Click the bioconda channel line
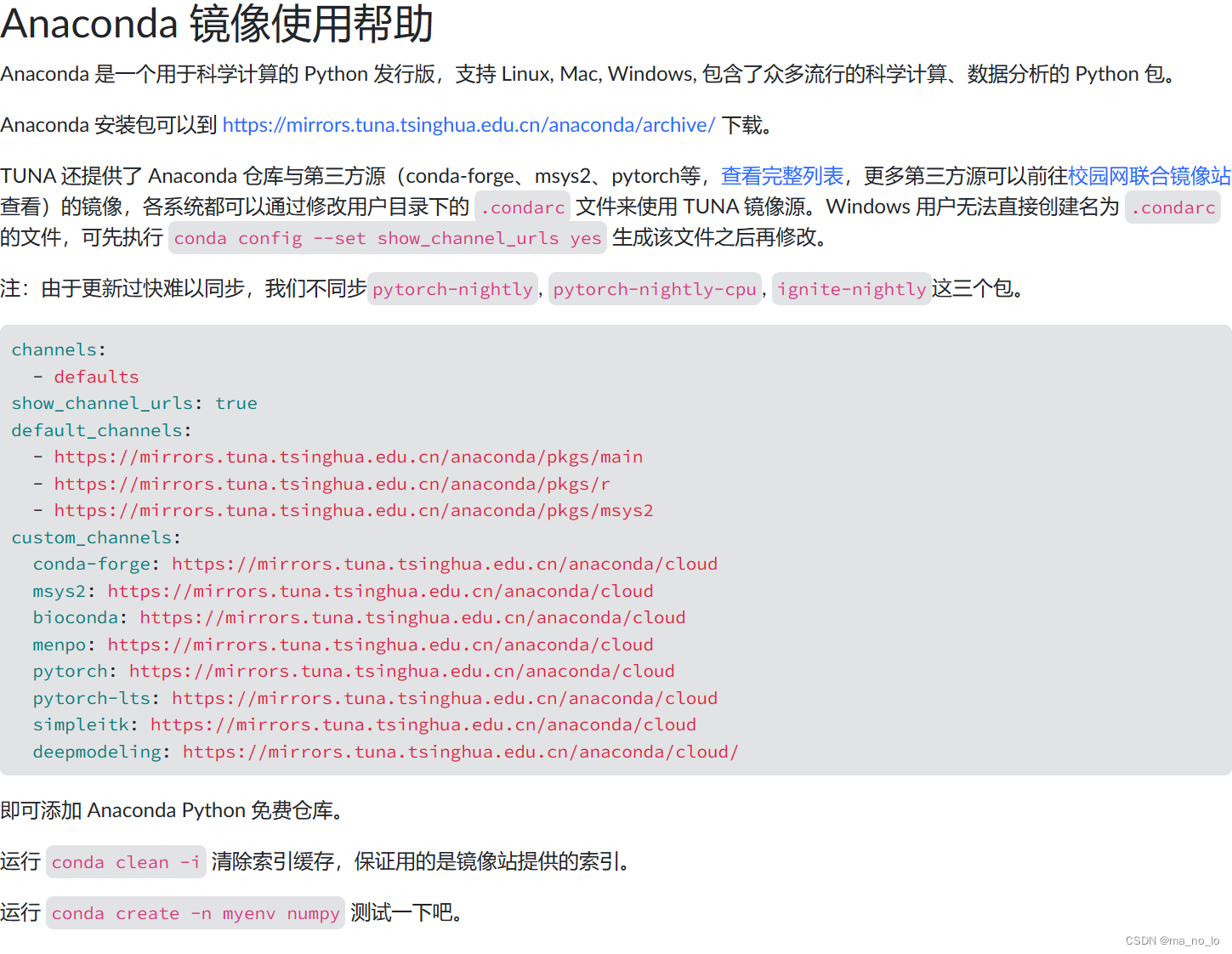Viewport: 1232px width, 954px height. click(360, 617)
